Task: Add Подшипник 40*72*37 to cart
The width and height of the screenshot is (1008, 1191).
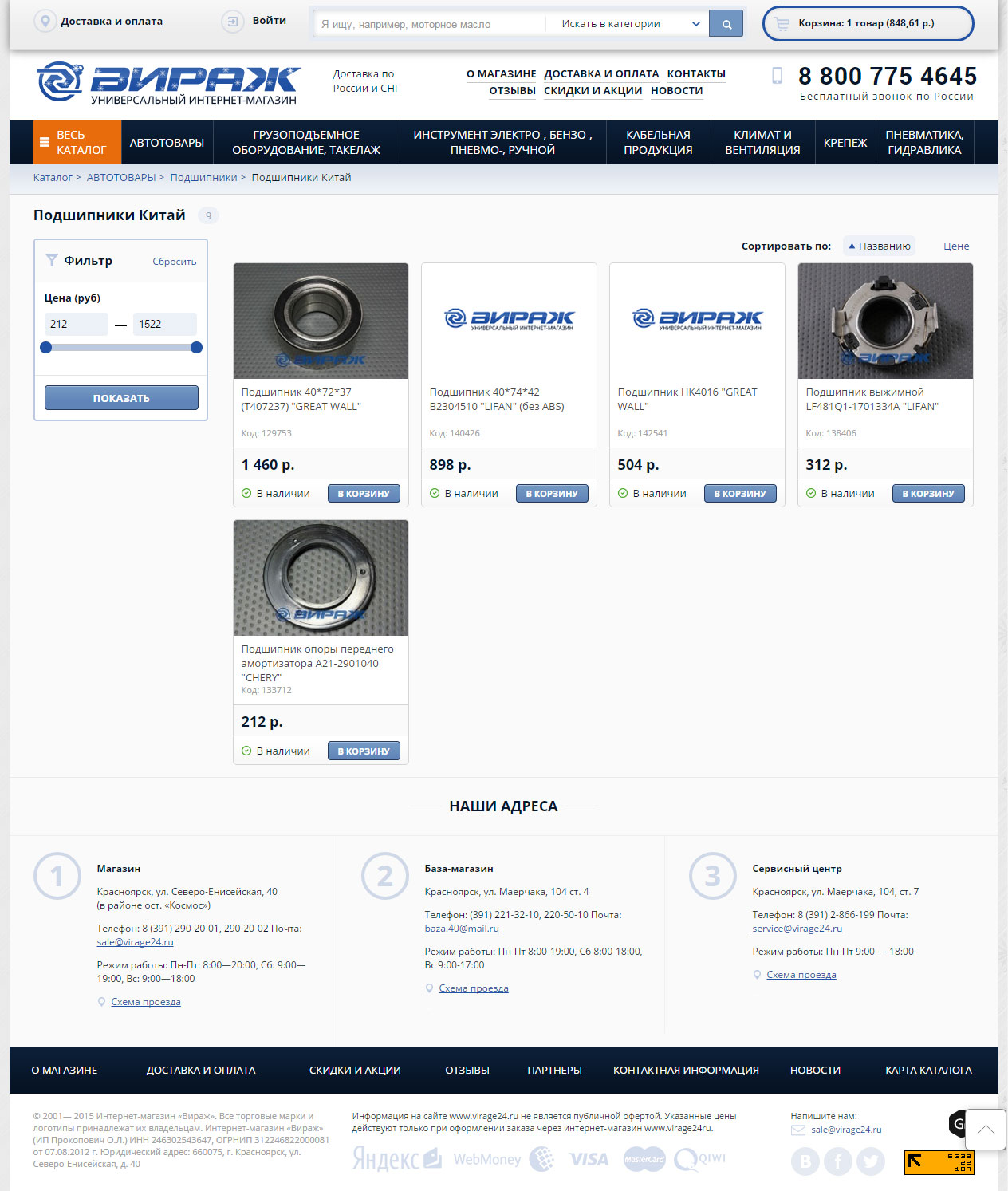Action: [x=364, y=494]
